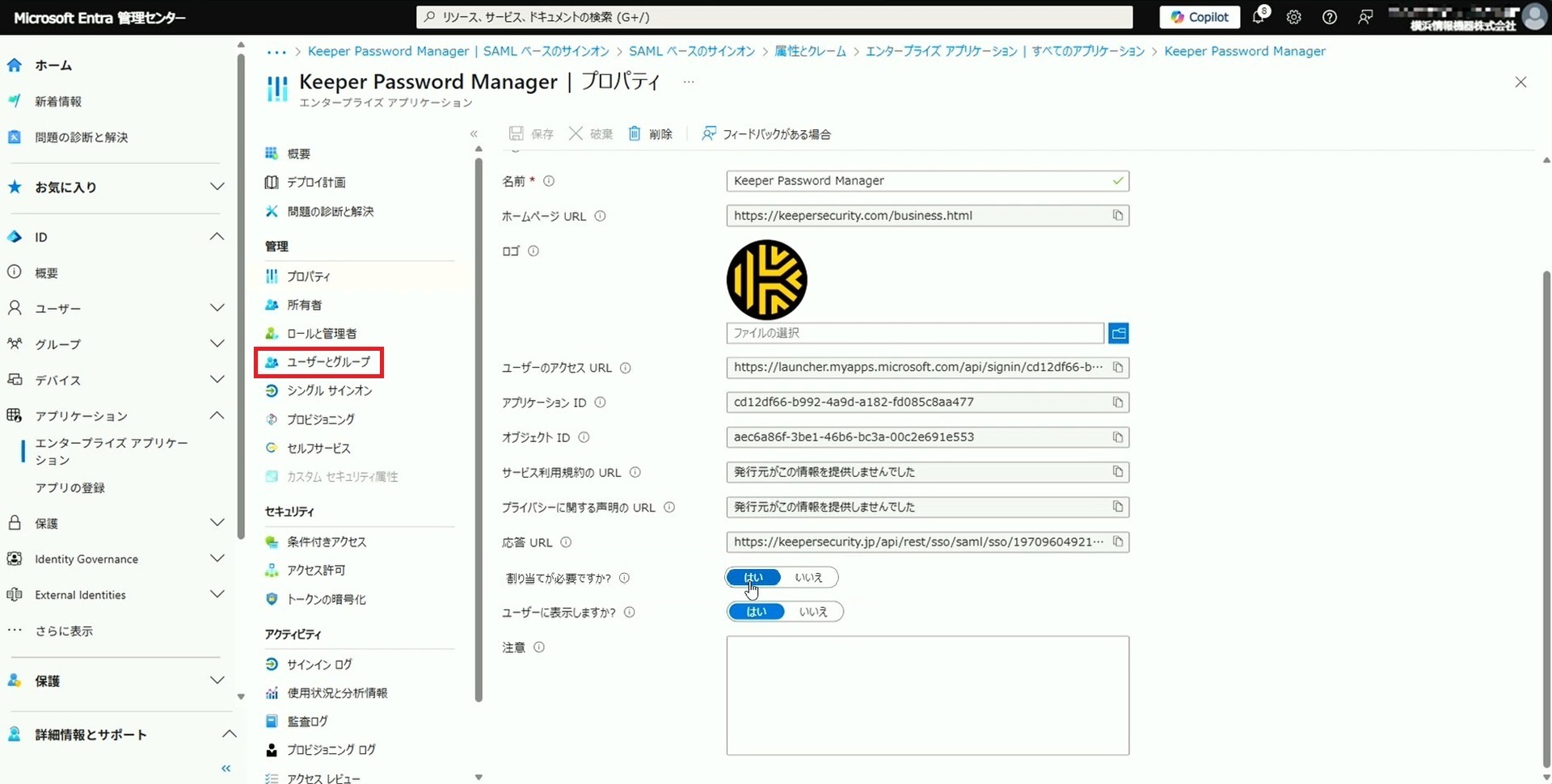Click info icon next to オブジェクト ID
Screen dimensions: 1552x784
coord(584,437)
